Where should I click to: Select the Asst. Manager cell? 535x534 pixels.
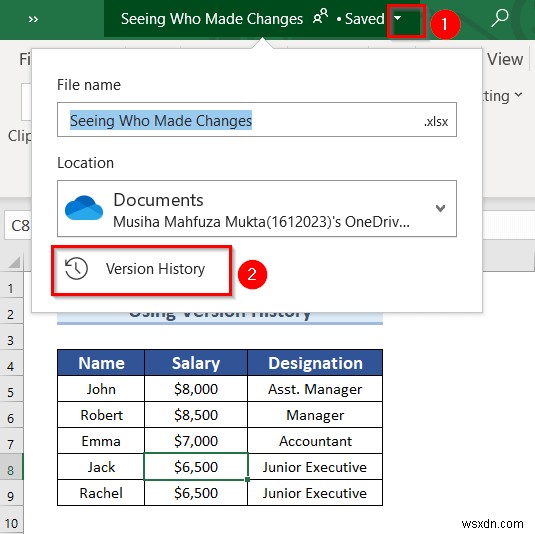point(315,389)
